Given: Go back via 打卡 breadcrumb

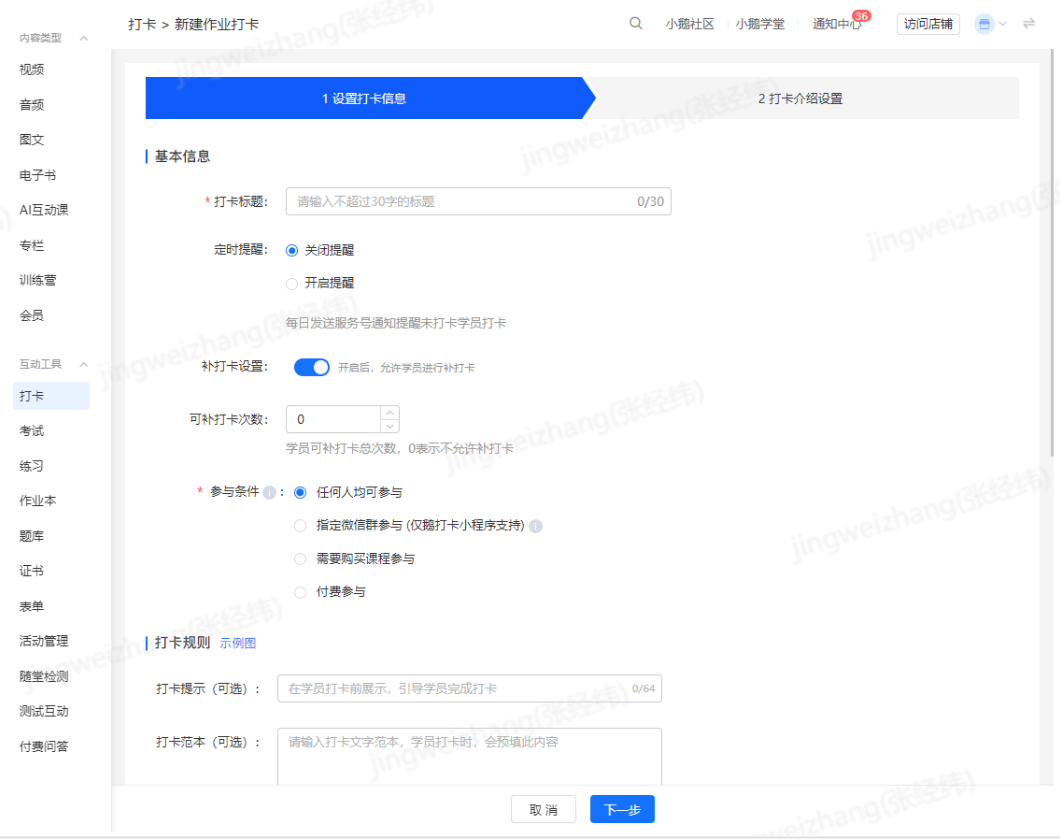Looking at the screenshot, I should point(142,24).
